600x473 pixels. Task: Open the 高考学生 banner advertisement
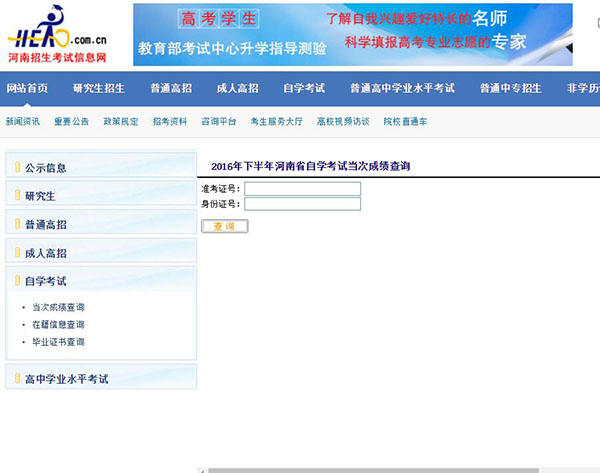pyautogui.click(x=352, y=34)
